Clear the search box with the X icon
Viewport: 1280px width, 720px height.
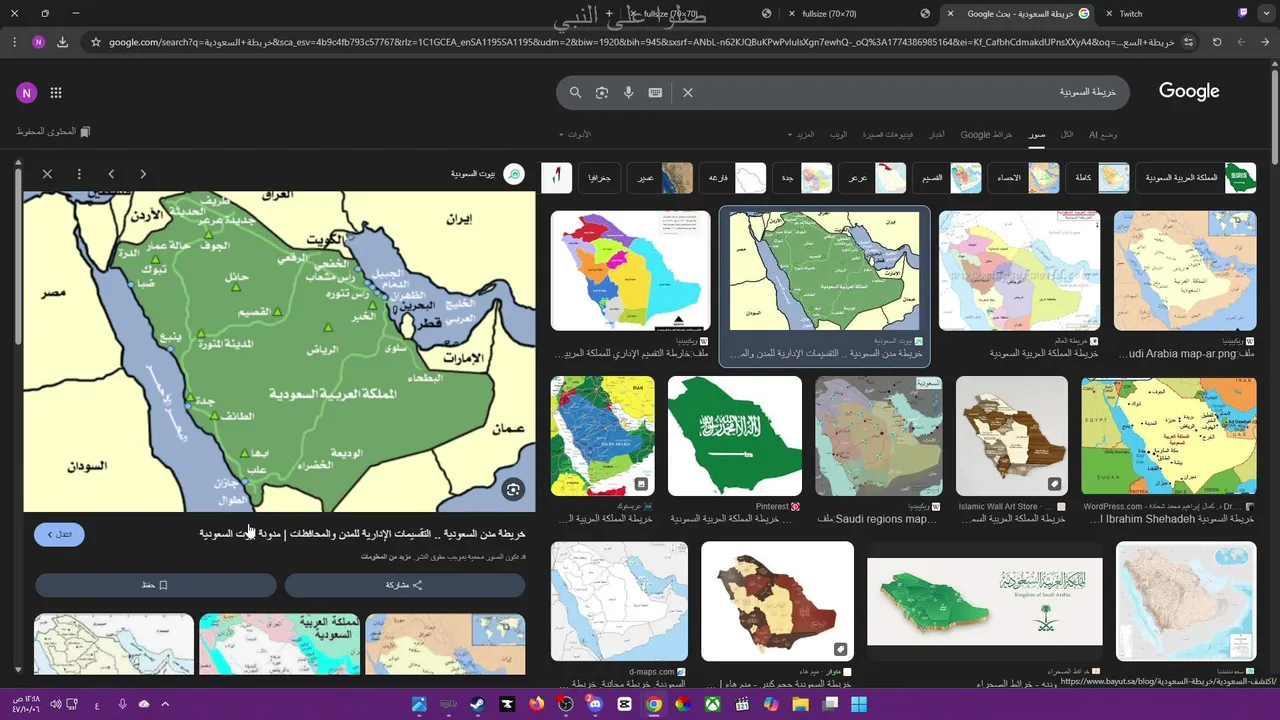pyautogui.click(x=688, y=92)
